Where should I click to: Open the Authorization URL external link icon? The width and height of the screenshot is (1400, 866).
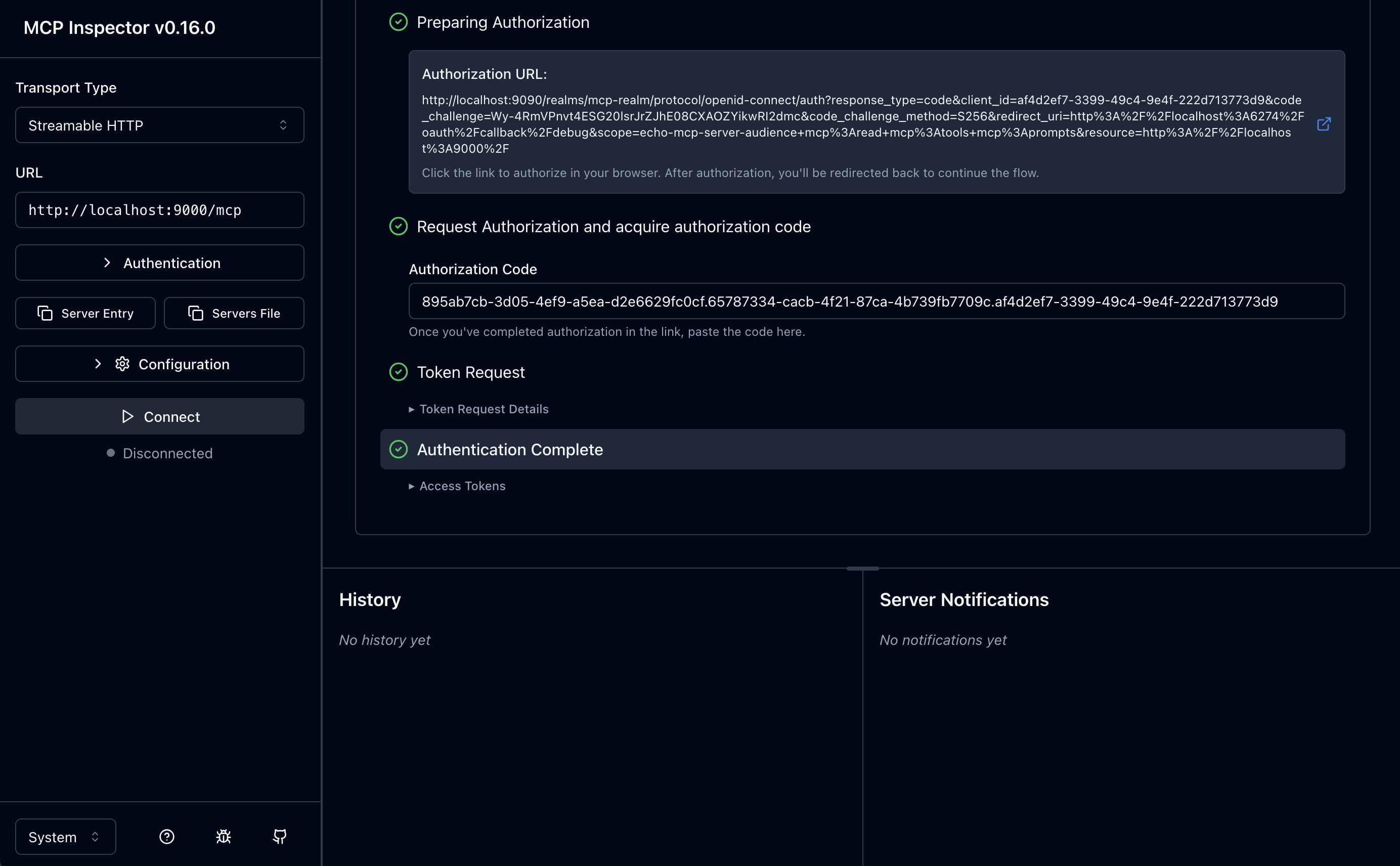point(1323,124)
